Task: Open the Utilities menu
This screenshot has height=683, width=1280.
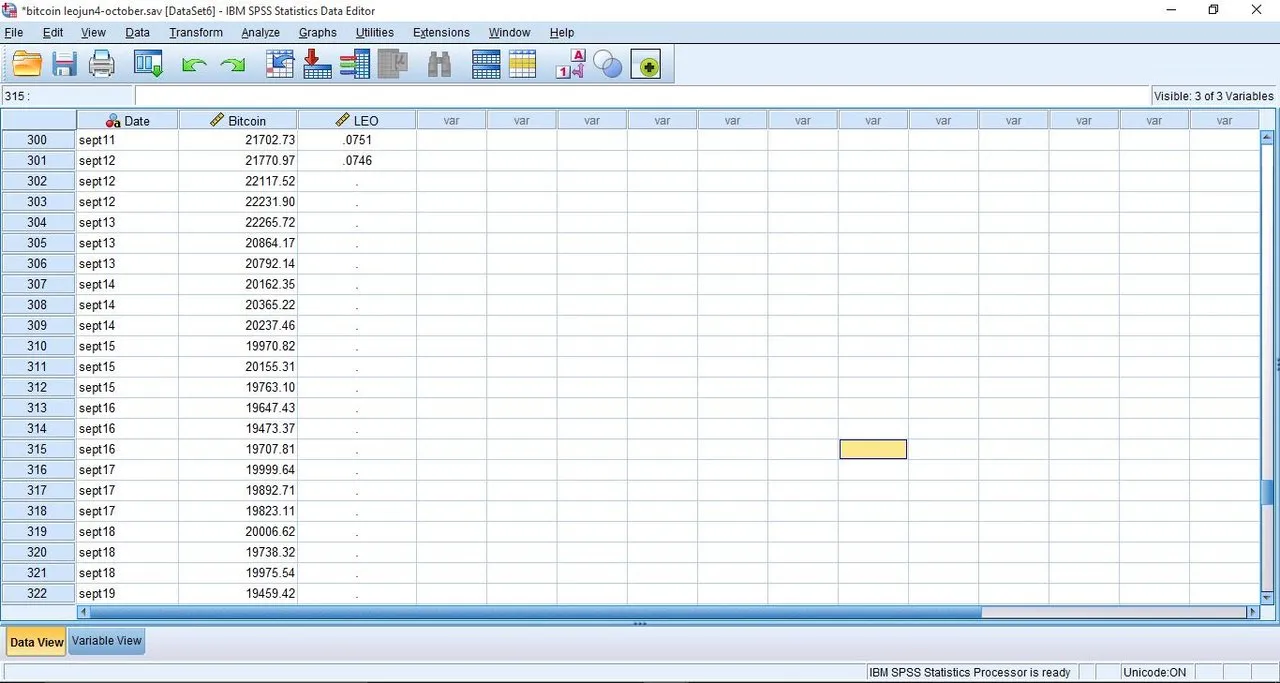Action: tap(375, 32)
